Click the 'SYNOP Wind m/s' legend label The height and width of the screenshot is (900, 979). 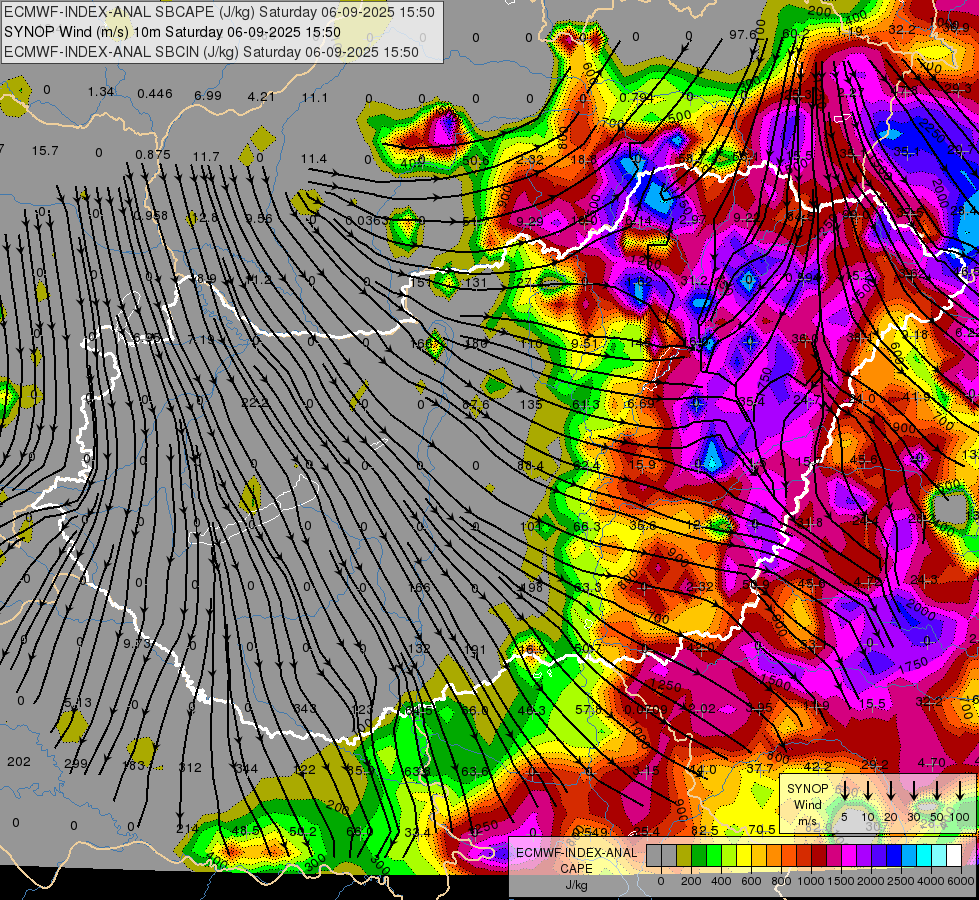click(807, 804)
